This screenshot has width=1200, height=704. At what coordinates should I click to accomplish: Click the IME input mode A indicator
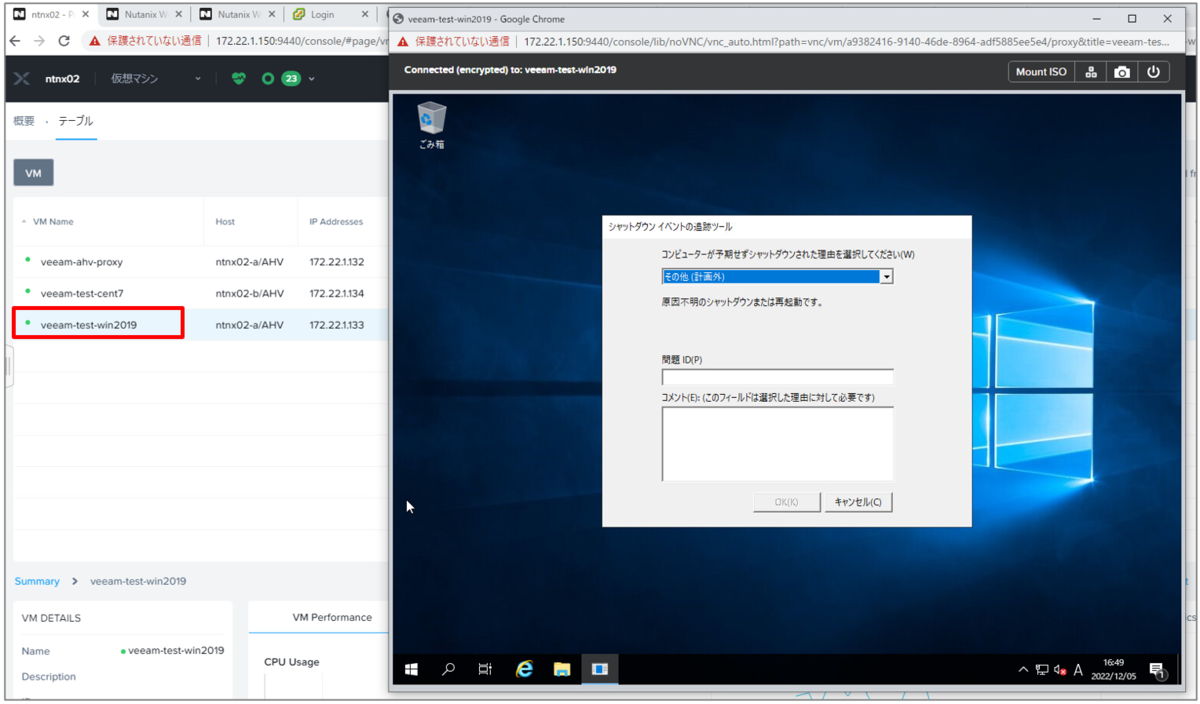click(x=1078, y=670)
